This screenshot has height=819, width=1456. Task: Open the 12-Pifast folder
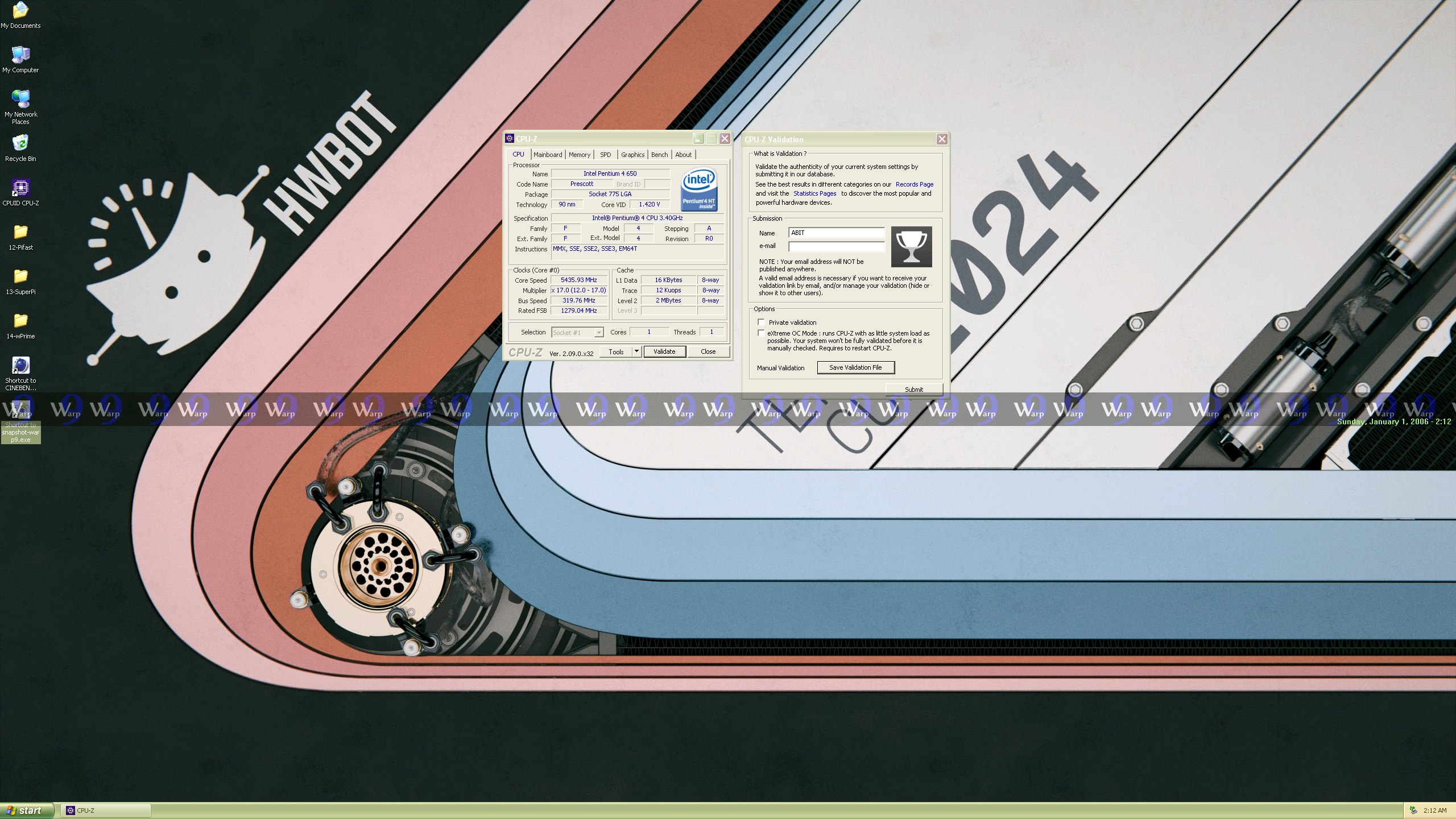tap(20, 237)
